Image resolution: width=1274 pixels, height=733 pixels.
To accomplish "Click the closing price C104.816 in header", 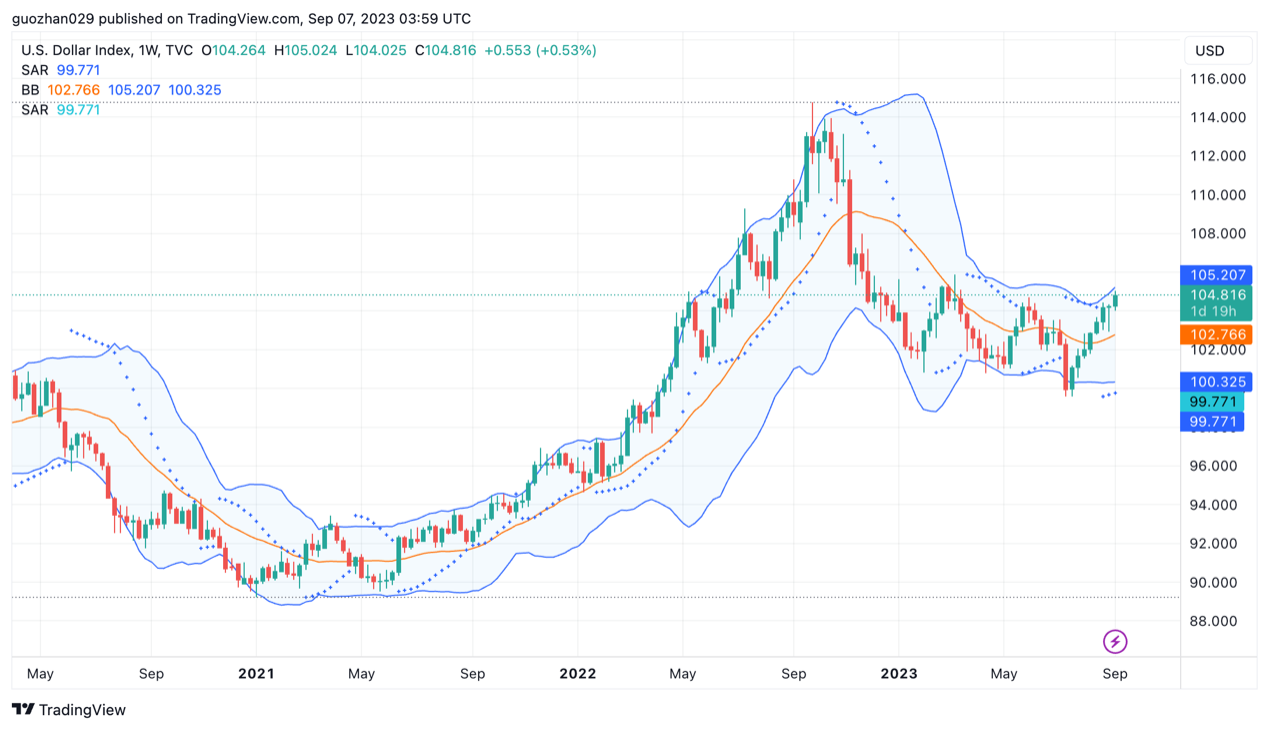I will (445, 50).
